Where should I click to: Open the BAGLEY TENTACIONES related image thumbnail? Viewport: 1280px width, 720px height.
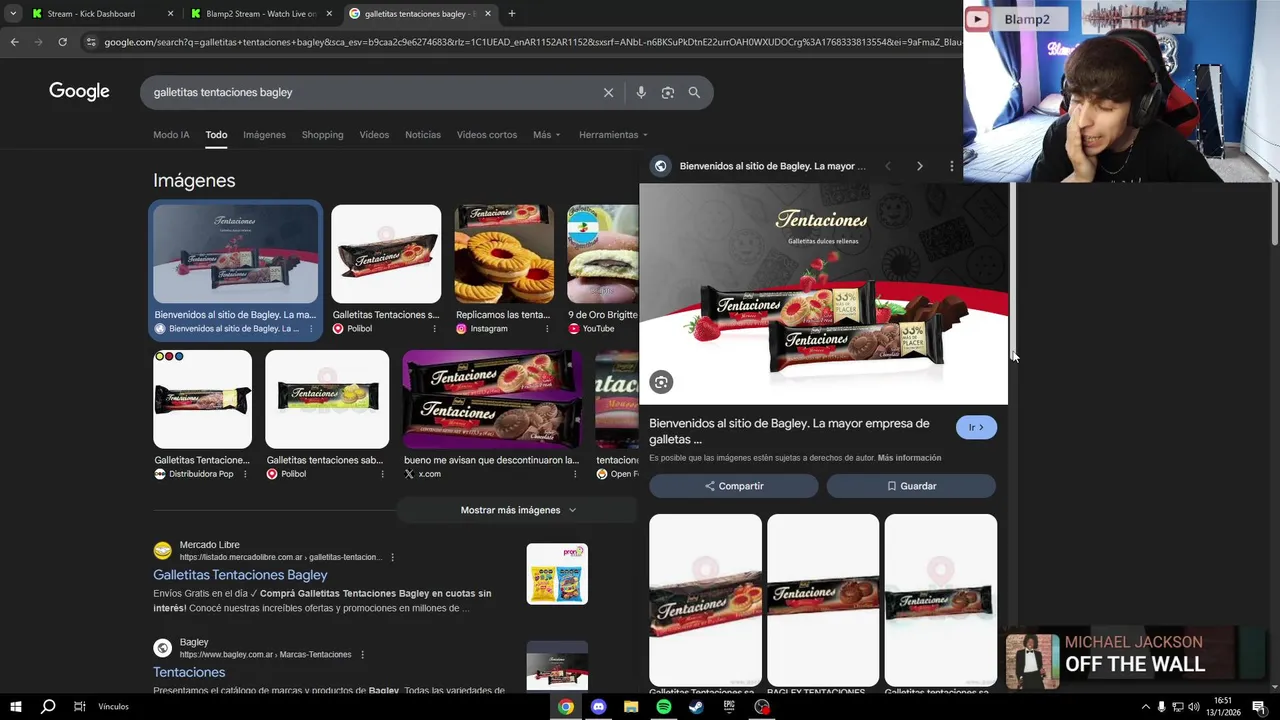coord(823,600)
